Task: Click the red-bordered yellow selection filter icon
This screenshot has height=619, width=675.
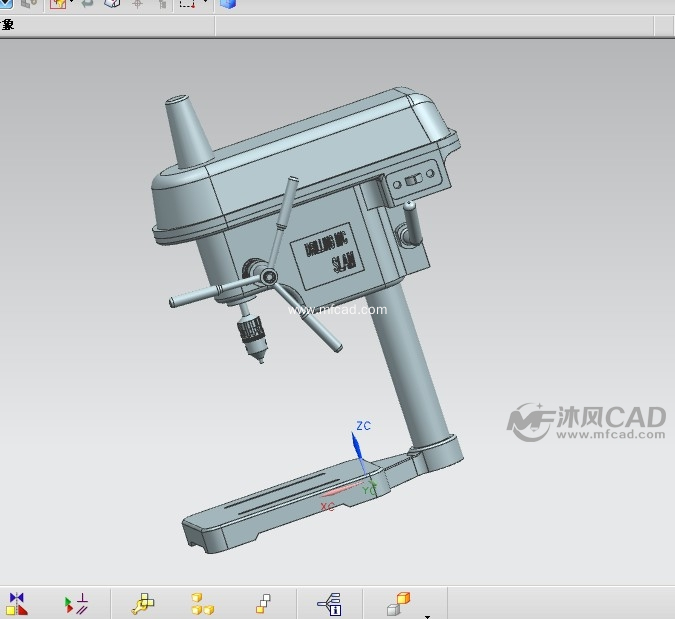Action: pyautogui.click(x=58, y=4)
